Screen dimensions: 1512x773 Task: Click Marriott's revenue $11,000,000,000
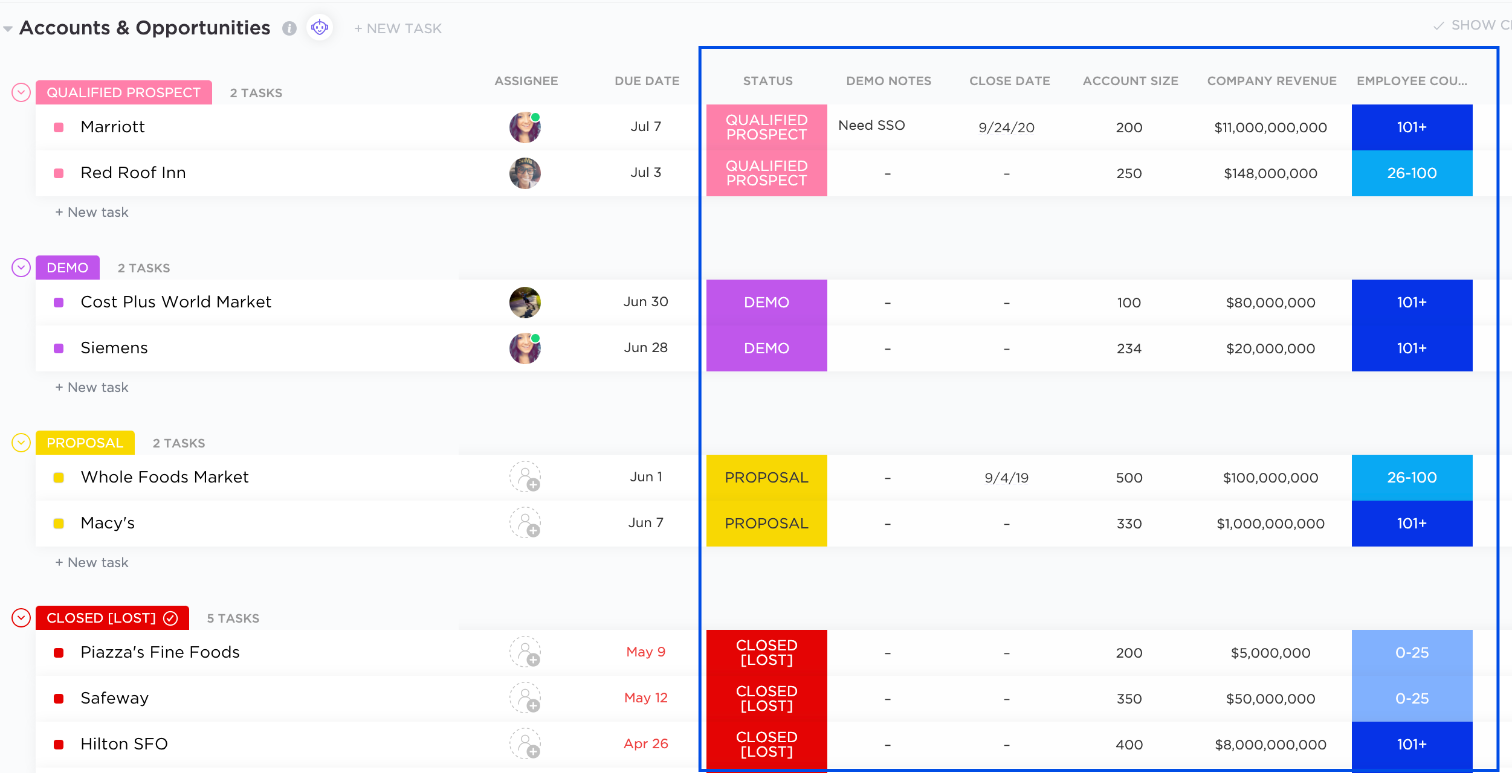(x=1271, y=127)
